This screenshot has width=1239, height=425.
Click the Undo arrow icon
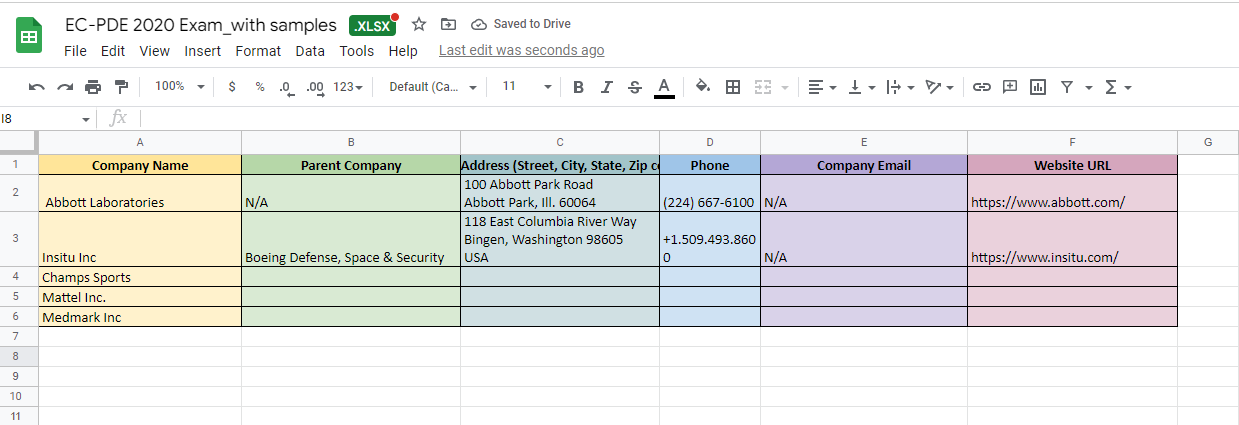pyautogui.click(x=37, y=87)
